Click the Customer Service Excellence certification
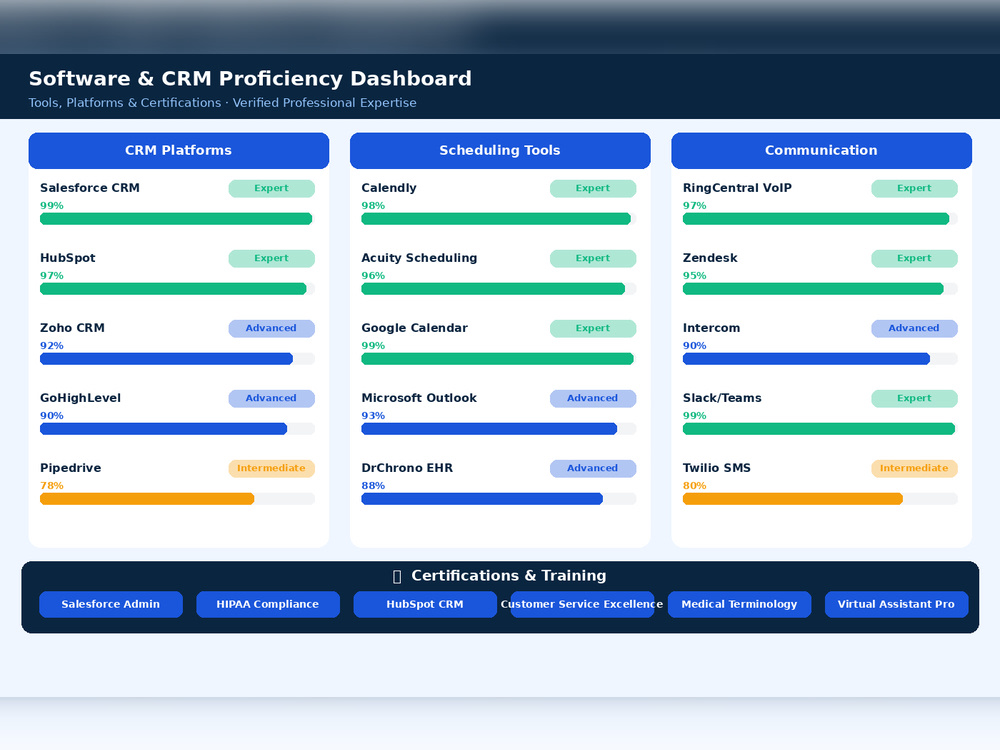The width and height of the screenshot is (1000, 750). click(582, 604)
